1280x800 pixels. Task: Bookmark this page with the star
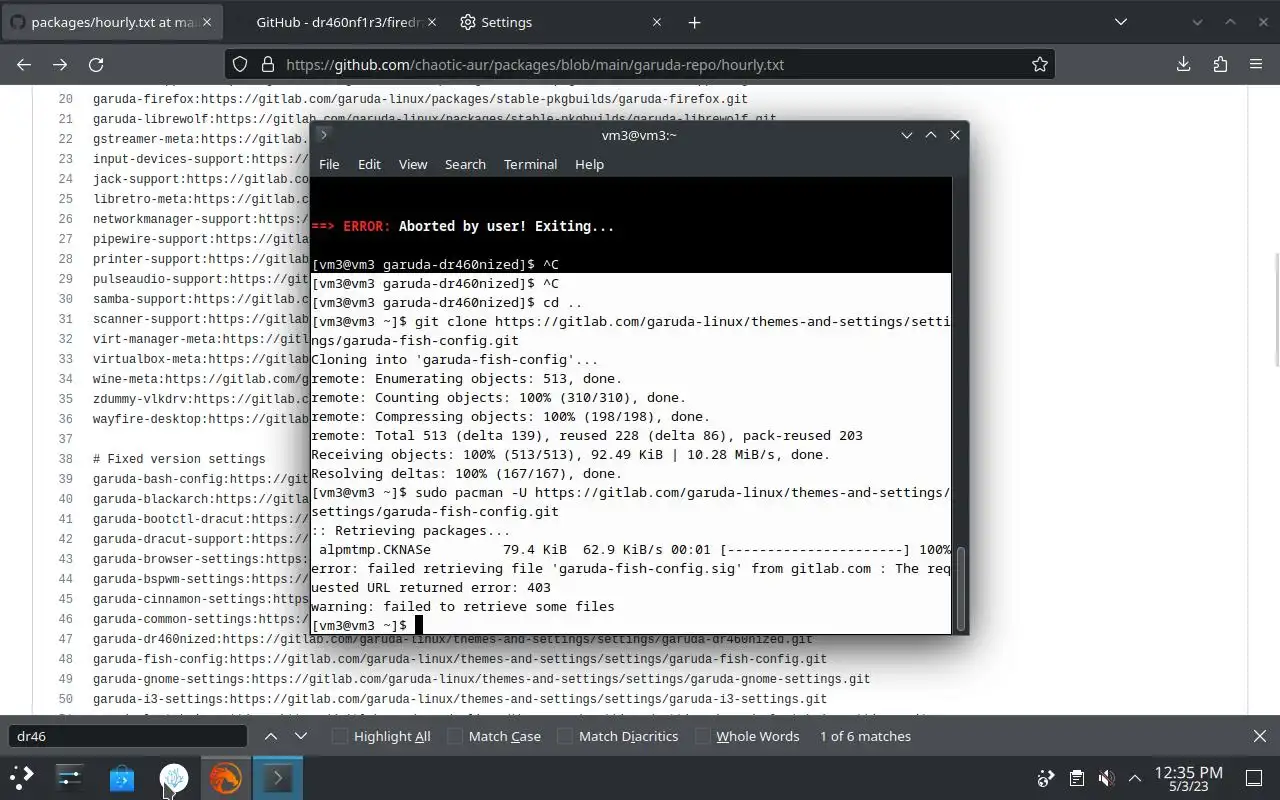click(1040, 64)
